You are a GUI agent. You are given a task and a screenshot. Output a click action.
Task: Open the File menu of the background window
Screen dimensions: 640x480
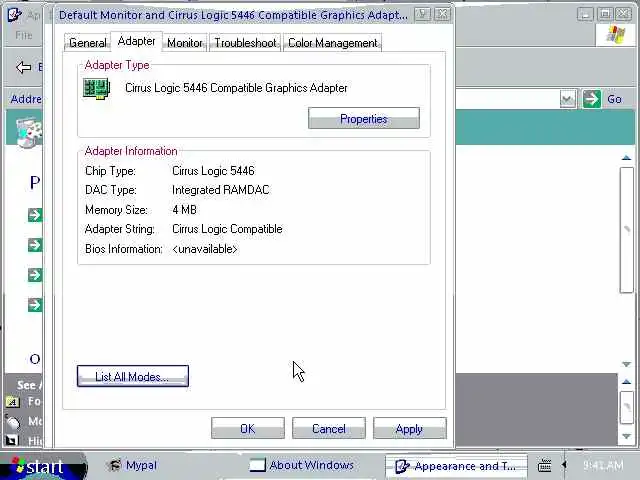23,36
